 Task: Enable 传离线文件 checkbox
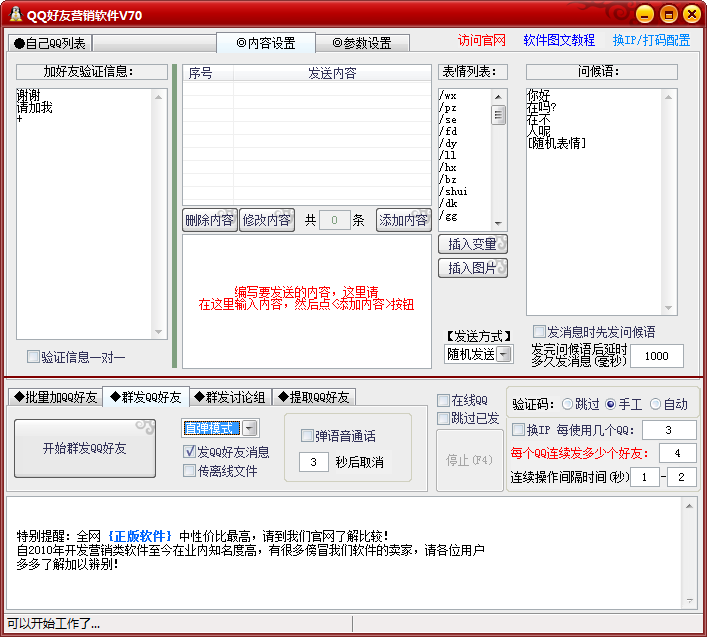click(189, 471)
